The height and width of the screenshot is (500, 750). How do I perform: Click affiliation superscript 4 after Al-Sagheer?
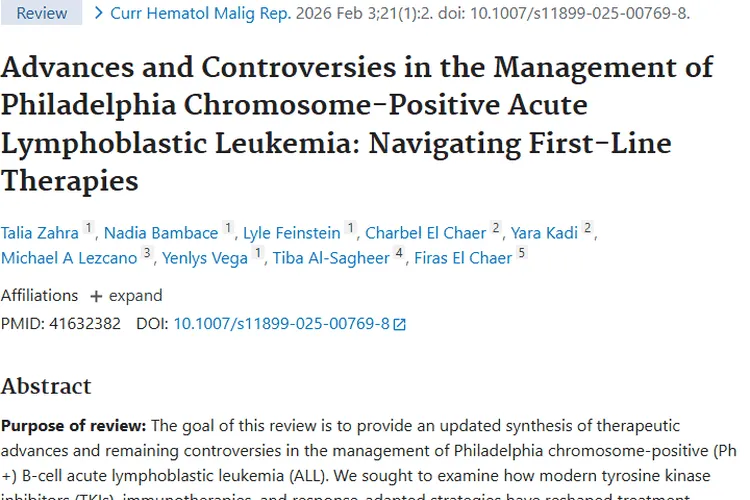(399, 255)
